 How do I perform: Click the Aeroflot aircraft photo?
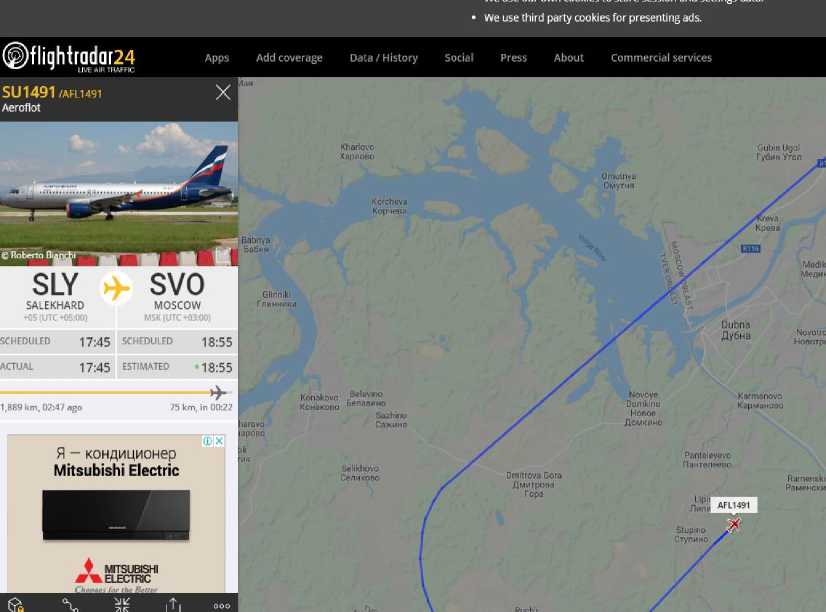(x=119, y=194)
